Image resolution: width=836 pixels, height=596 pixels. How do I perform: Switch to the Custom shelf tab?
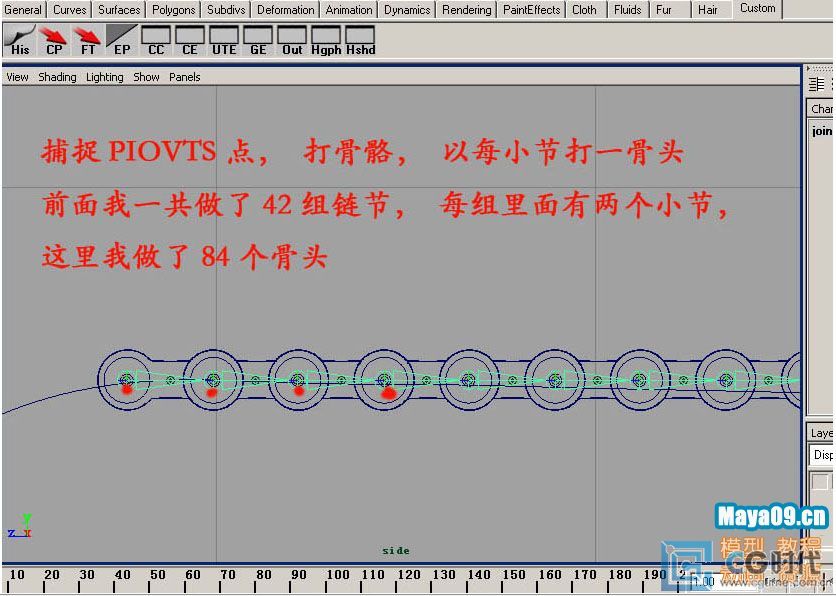pos(758,9)
